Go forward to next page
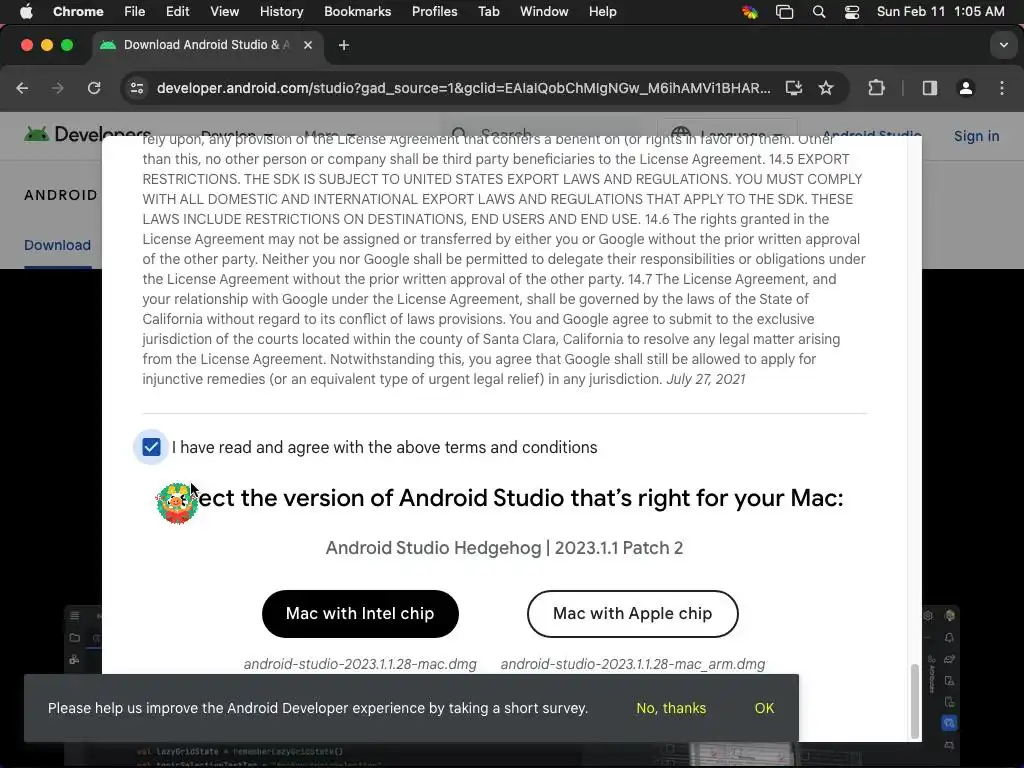The width and height of the screenshot is (1024, 768). click(57, 88)
